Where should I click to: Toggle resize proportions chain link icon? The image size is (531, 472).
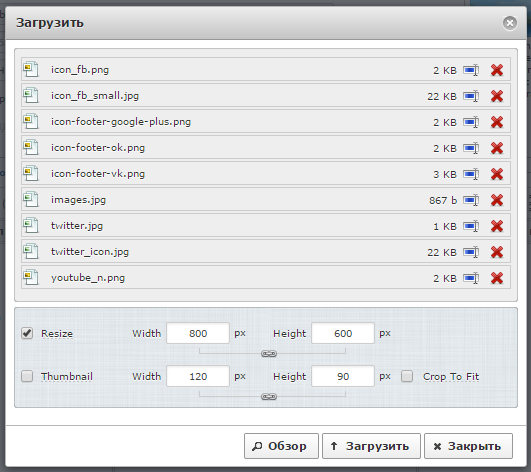pyautogui.click(x=269, y=354)
